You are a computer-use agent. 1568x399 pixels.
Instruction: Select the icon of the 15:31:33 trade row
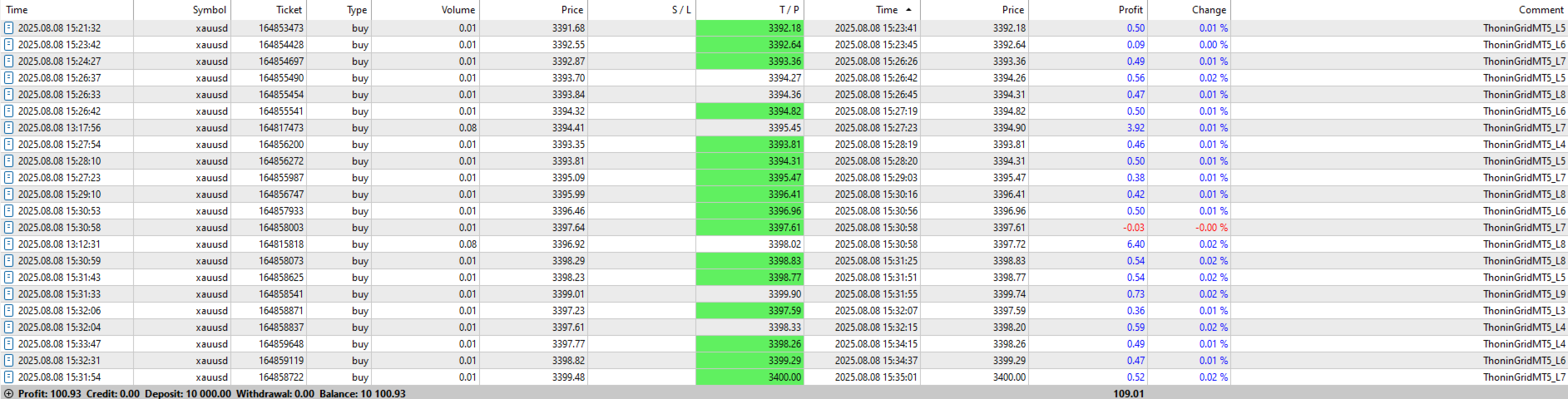click(x=9, y=294)
